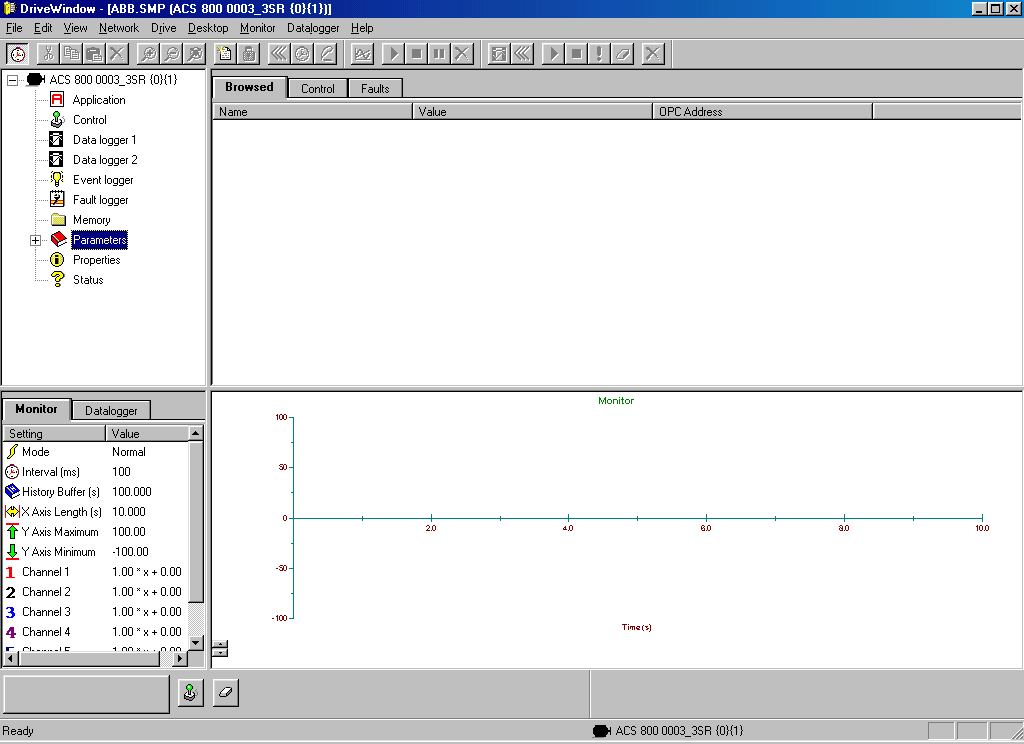
Task: Expand the Parameters tree node
Action: pyautogui.click(x=35, y=240)
